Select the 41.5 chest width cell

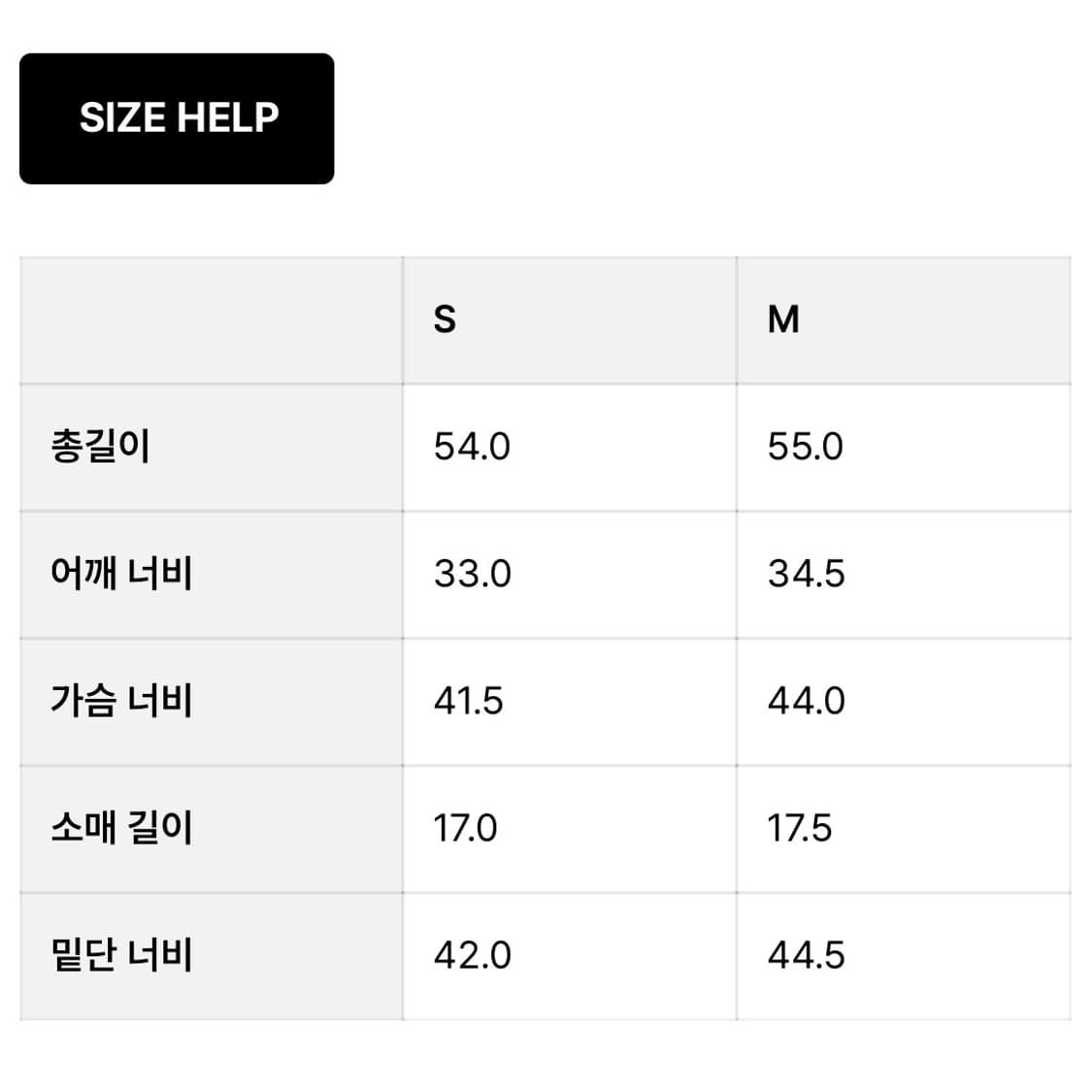(x=469, y=701)
